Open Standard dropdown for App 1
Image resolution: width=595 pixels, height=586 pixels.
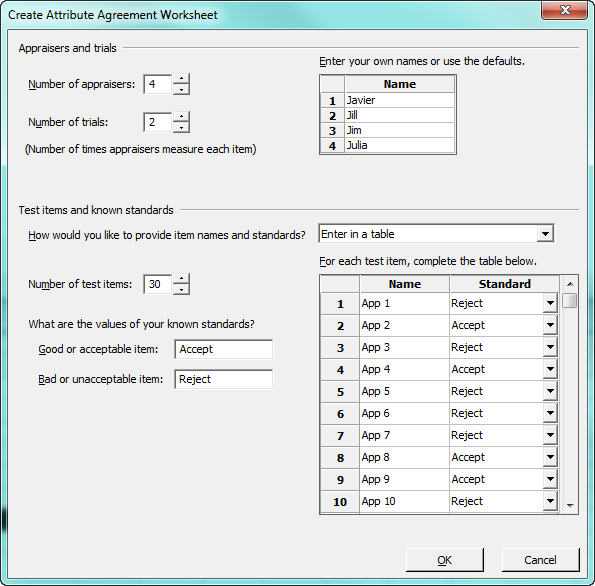(x=550, y=303)
